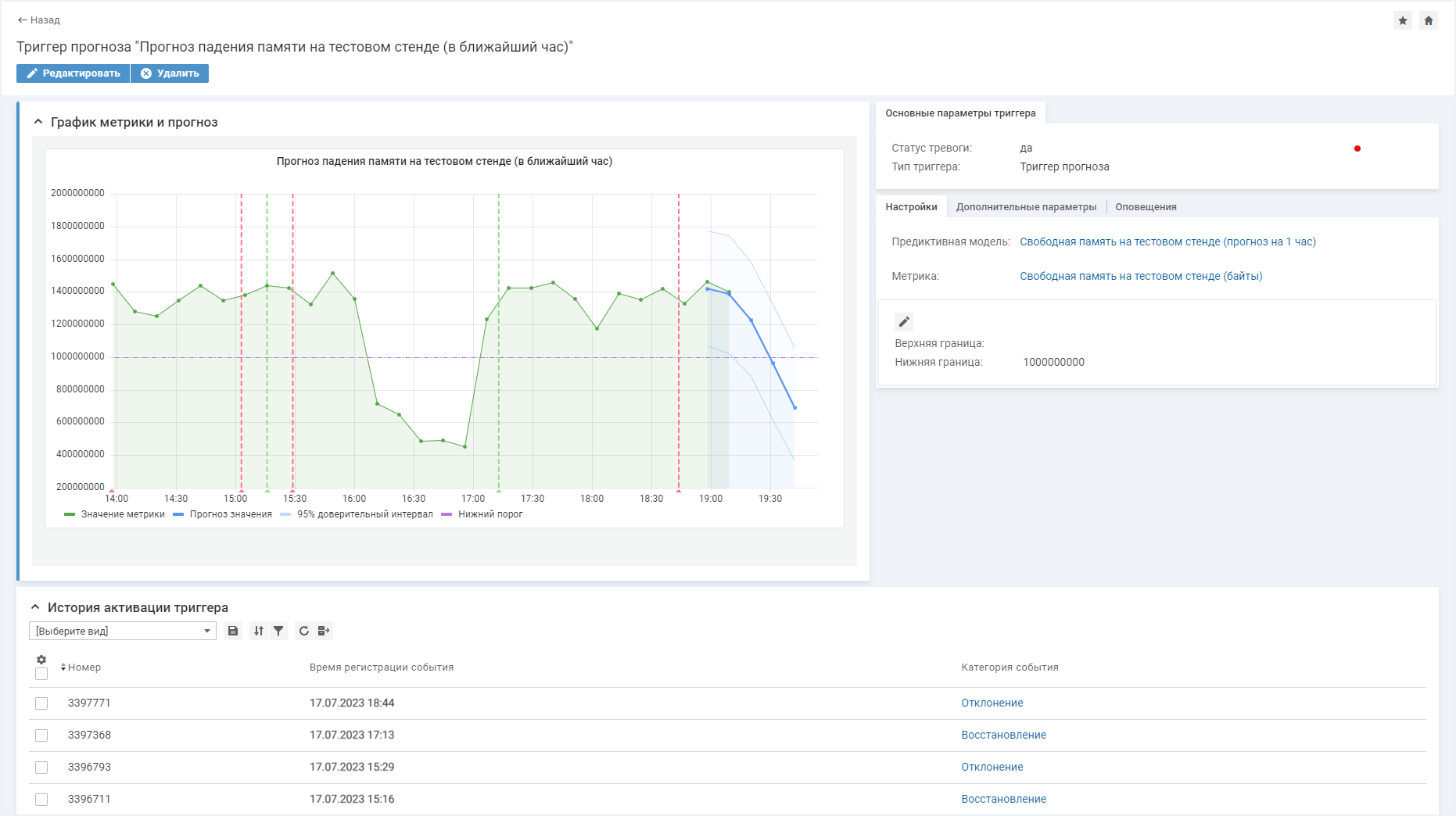Click the Время регистрации события column header
The width and height of the screenshot is (1456, 816).
(382, 667)
